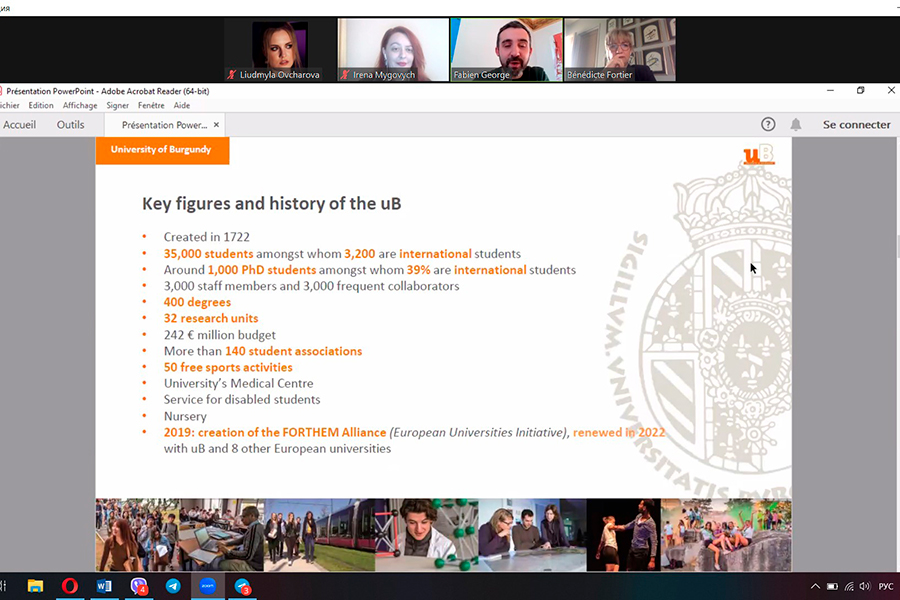The height and width of the screenshot is (600, 900).
Task: Select Fabien George video thumbnail
Action: (x=506, y=49)
